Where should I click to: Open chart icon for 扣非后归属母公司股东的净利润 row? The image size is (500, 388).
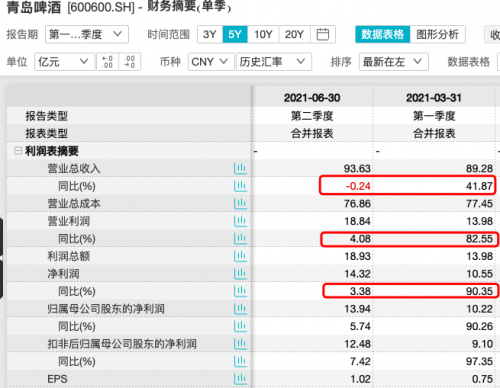240,344
